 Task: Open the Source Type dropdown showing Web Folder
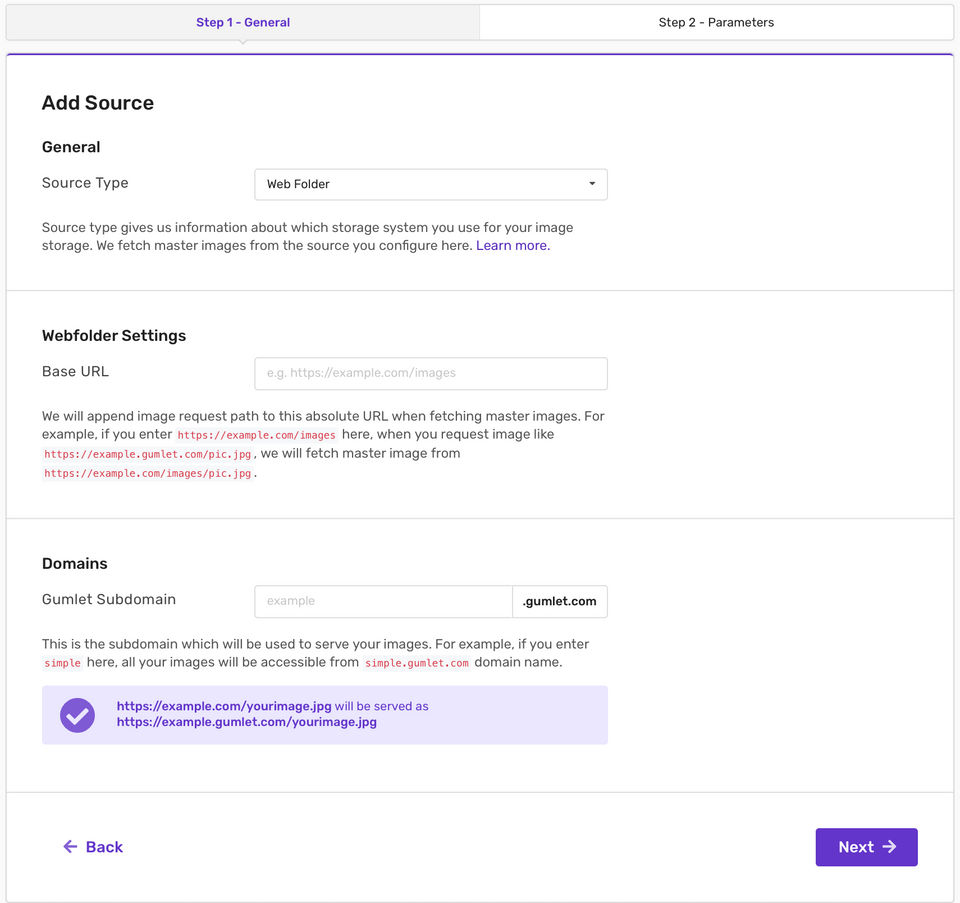point(430,184)
